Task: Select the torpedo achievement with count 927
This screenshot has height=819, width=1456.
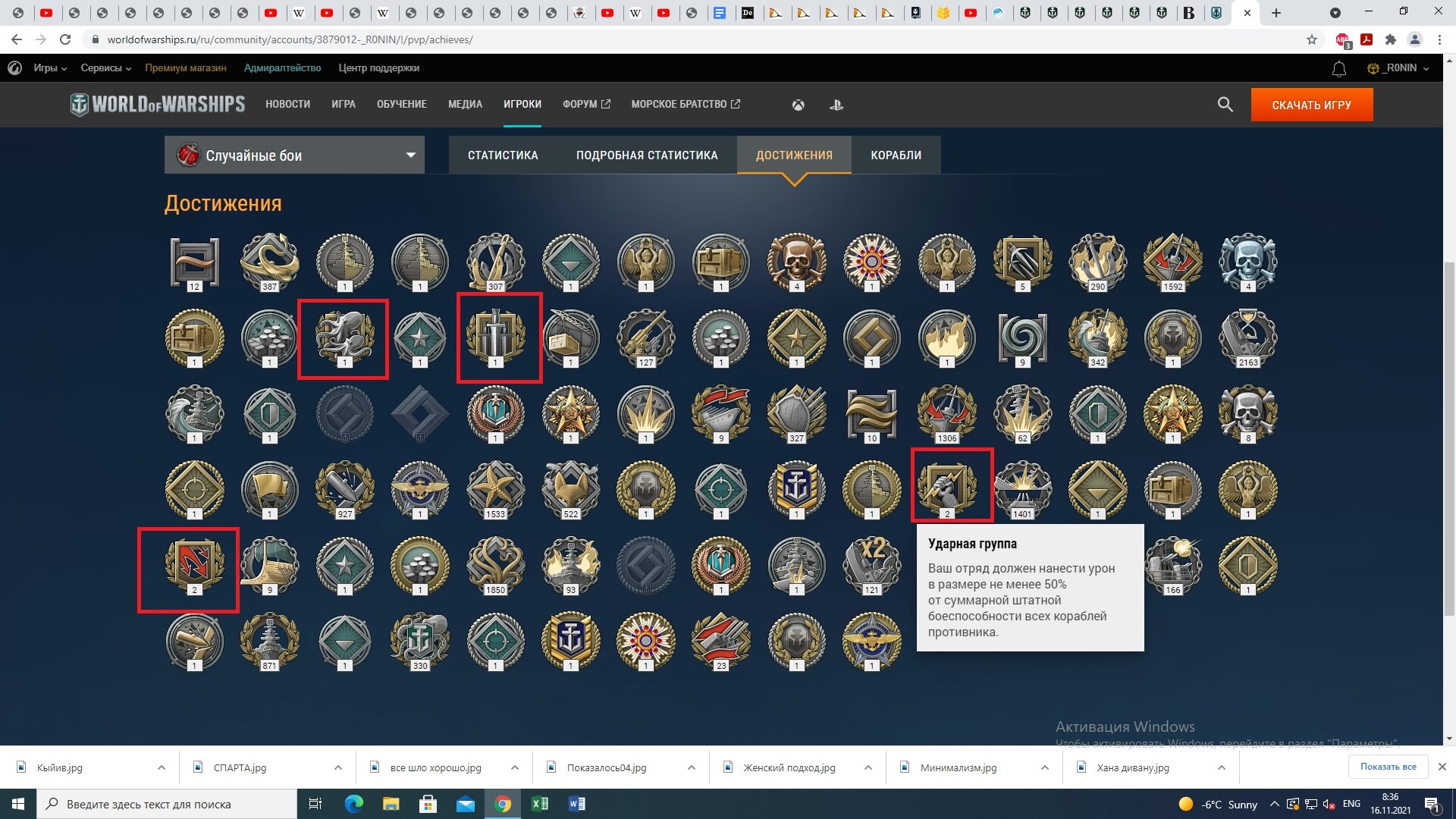Action: coord(345,490)
